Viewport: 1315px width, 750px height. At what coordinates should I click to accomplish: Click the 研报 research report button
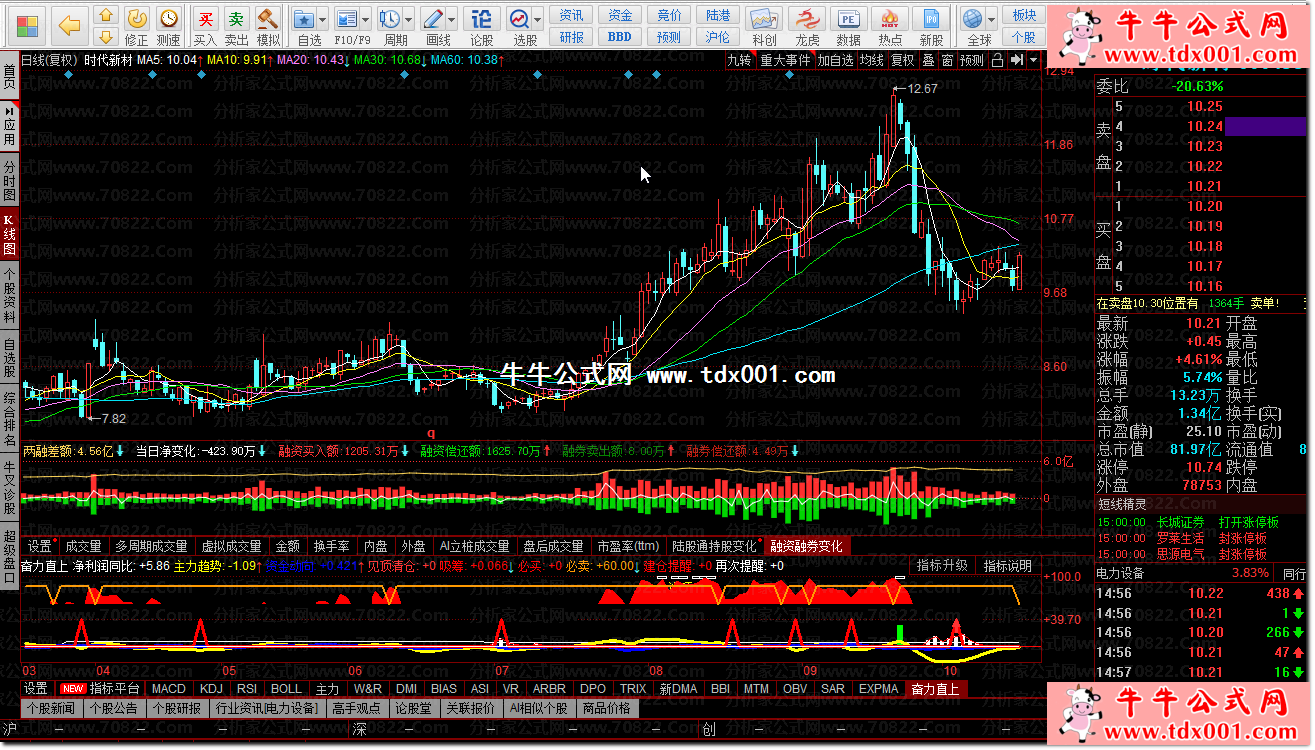coord(571,37)
